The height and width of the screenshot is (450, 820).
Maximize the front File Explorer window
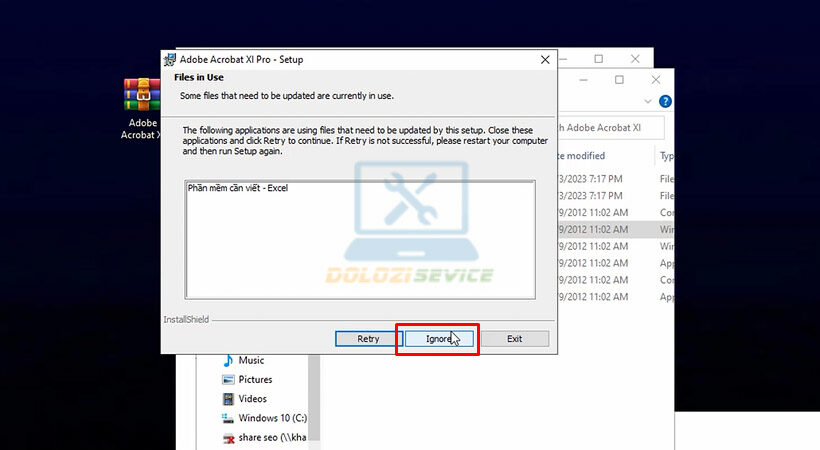619,79
